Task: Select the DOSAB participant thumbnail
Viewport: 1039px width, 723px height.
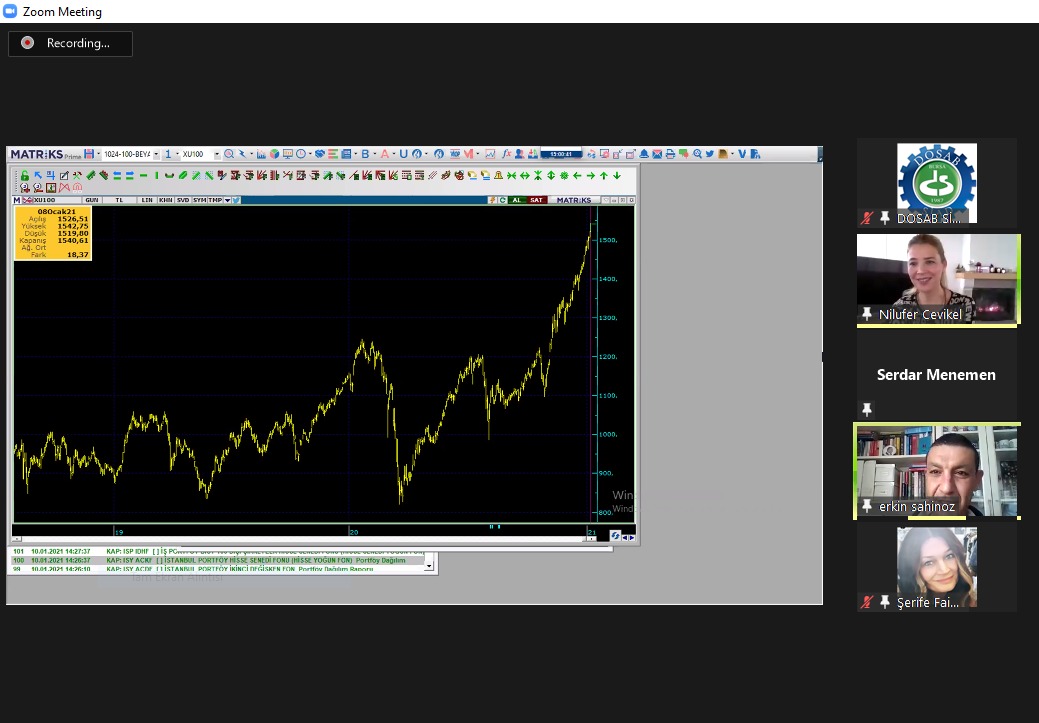Action: point(937,183)
